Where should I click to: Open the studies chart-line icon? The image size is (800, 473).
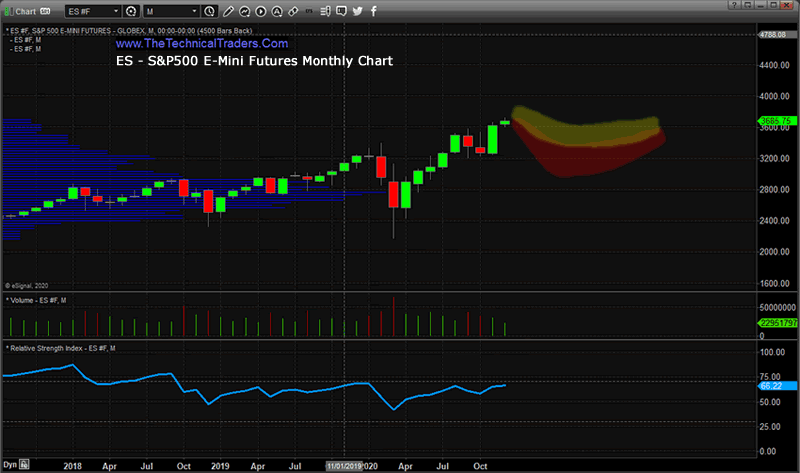coord(245,11)
